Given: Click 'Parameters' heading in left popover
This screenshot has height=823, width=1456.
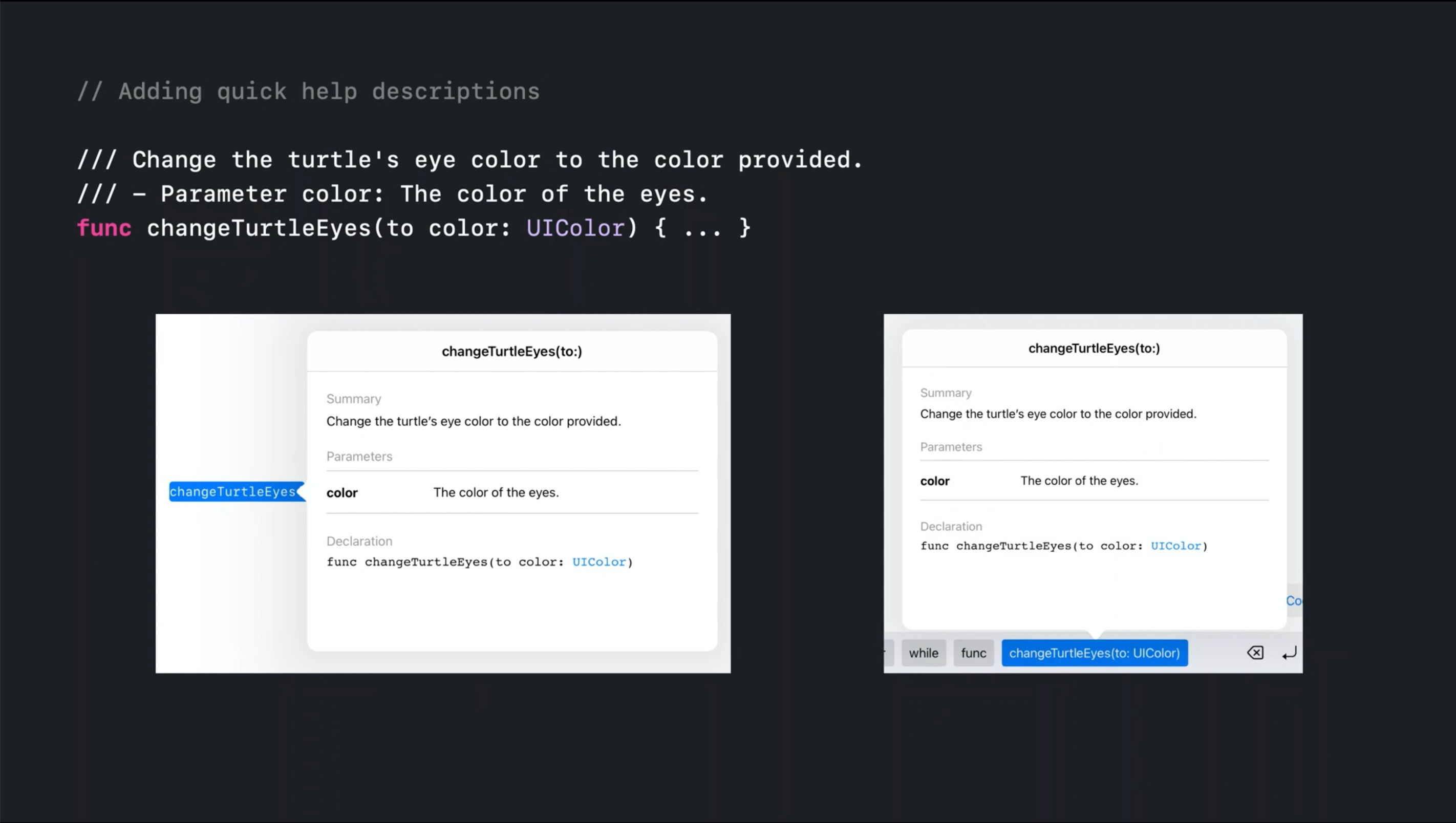Looking at the screenshot, I should 359,456.
